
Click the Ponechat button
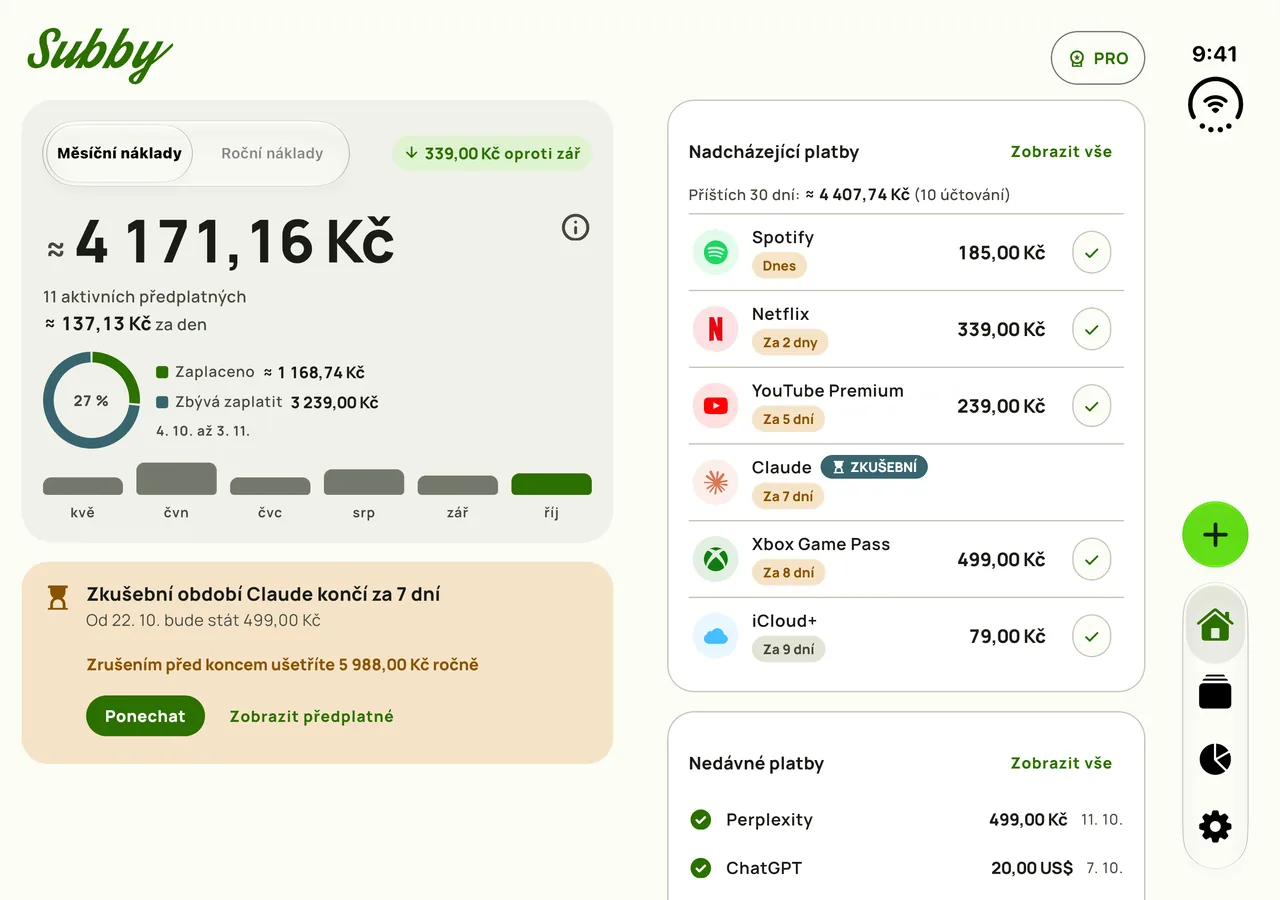[x=145, y=716]
